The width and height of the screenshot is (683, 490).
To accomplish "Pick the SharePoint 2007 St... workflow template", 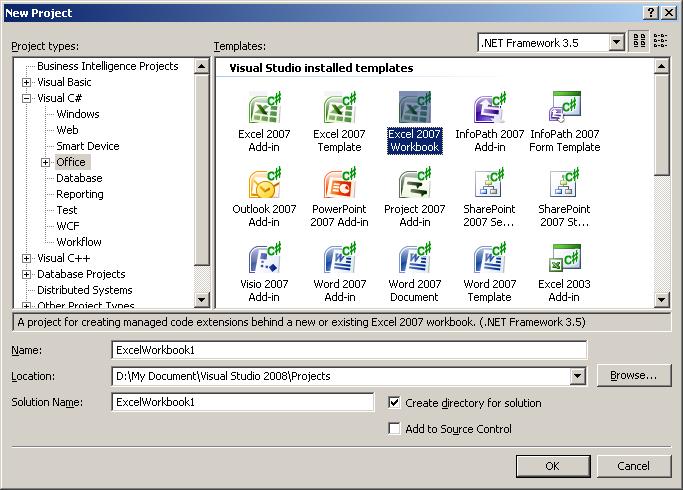I will point(565,197).
